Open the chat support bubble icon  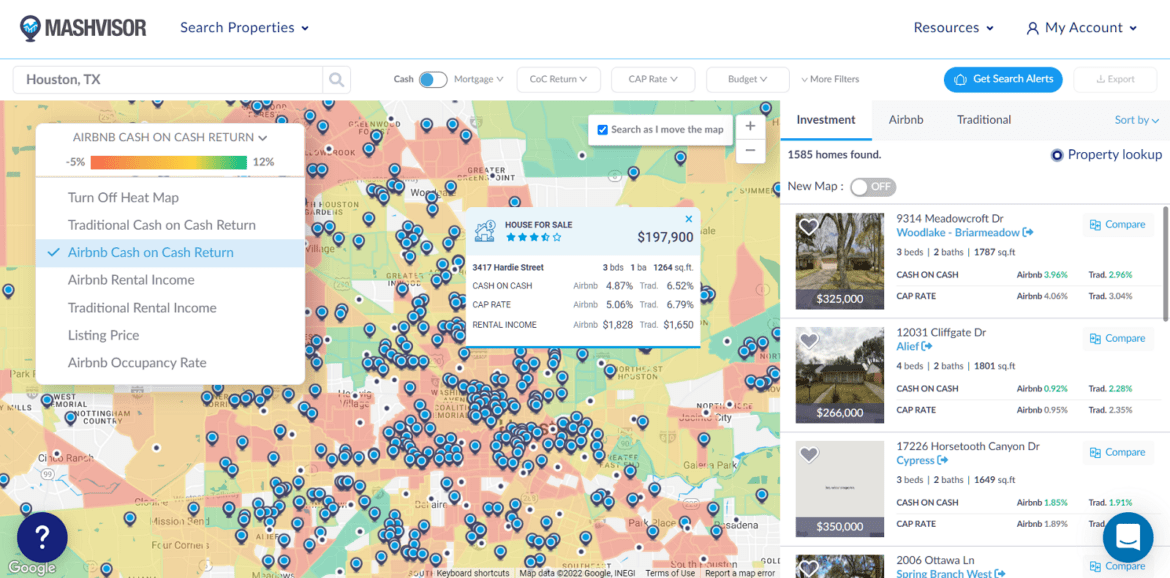pos(1127,537)
